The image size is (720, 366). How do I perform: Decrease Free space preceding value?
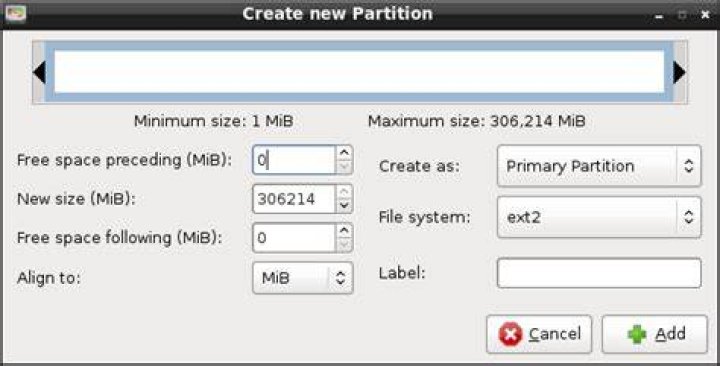coord(344,167)
